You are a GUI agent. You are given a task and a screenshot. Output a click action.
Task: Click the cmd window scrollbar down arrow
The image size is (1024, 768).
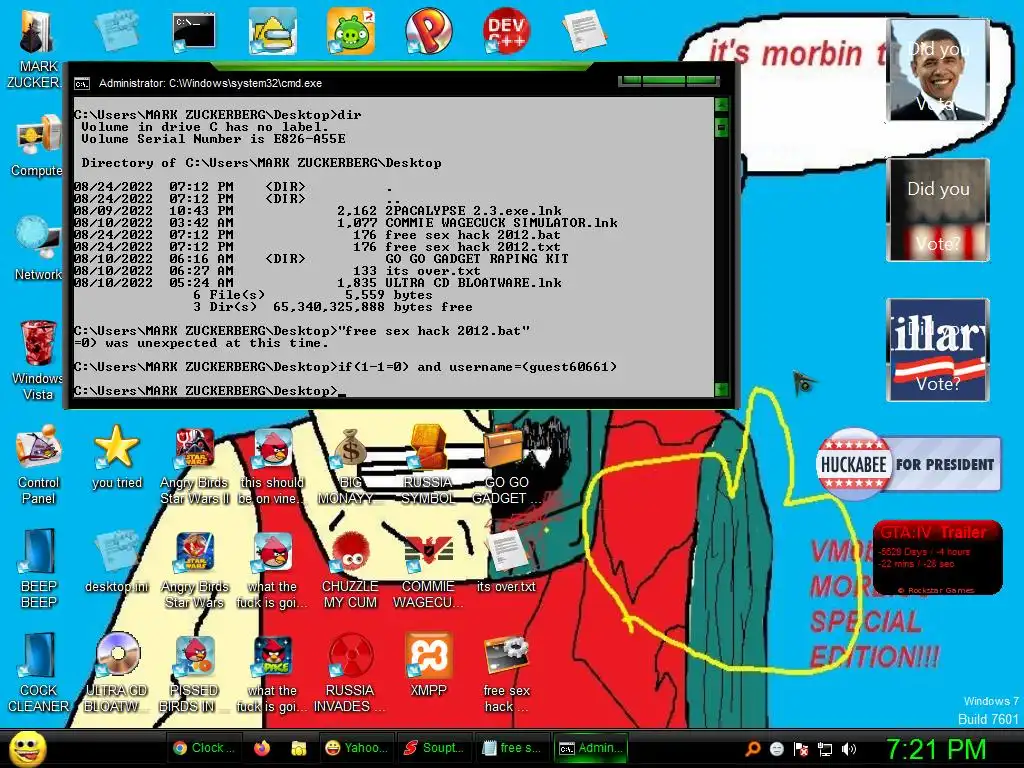(721, 390)
